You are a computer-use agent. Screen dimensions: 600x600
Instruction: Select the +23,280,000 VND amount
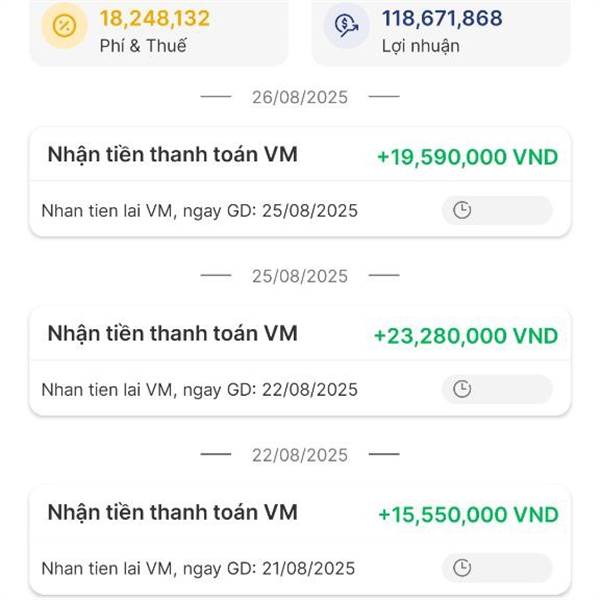(x=466, y=336)
